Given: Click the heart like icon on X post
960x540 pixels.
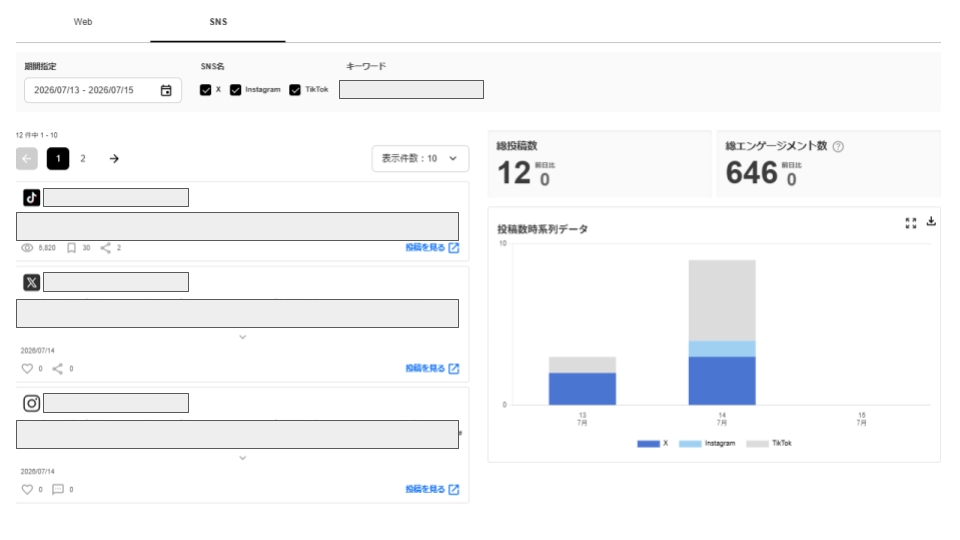Looking at the screenshot, I should pyautogui.click(x=27, y=369).
